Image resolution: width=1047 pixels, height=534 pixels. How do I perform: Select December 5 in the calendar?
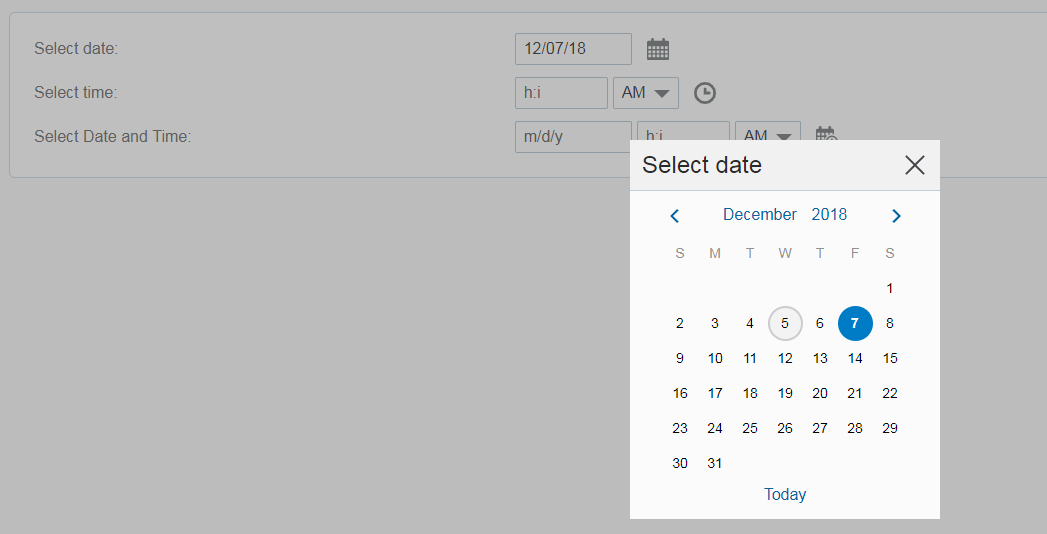click(785, 323)
